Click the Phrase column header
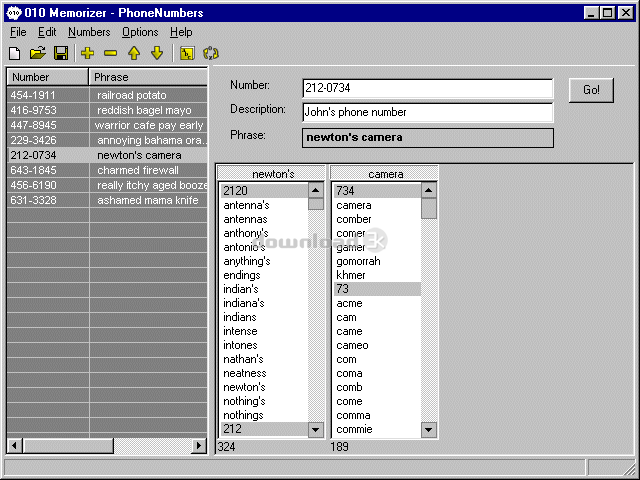Image resolution: width=640 pixels, height=480 pixels. click(148, 77)
